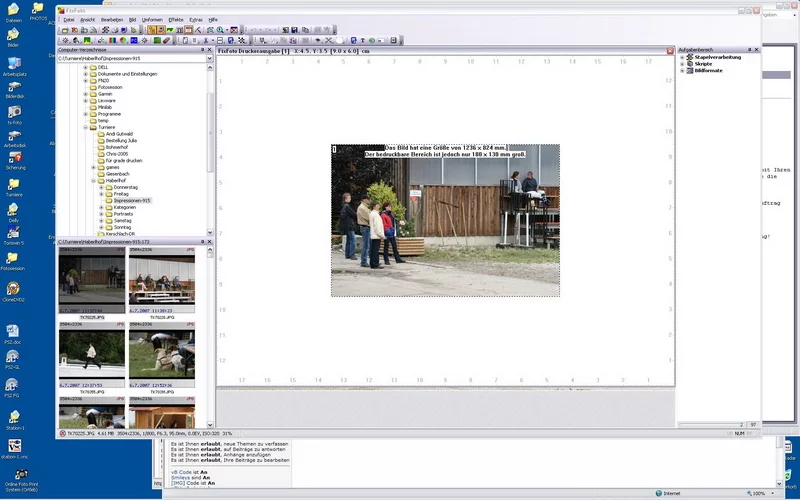The height and width of the screenshot is (500, 800).
Task: Expand the Portraets folder
Action: click(101, 214)
